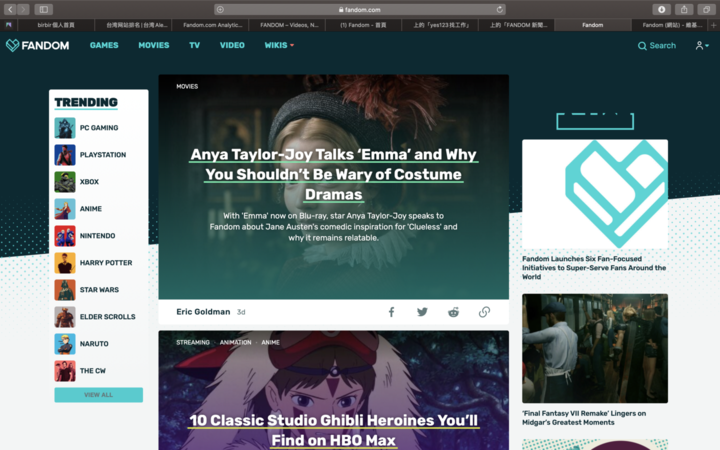
Task: Switch to the yes123 tab
Action: click(x=440, y=25)
